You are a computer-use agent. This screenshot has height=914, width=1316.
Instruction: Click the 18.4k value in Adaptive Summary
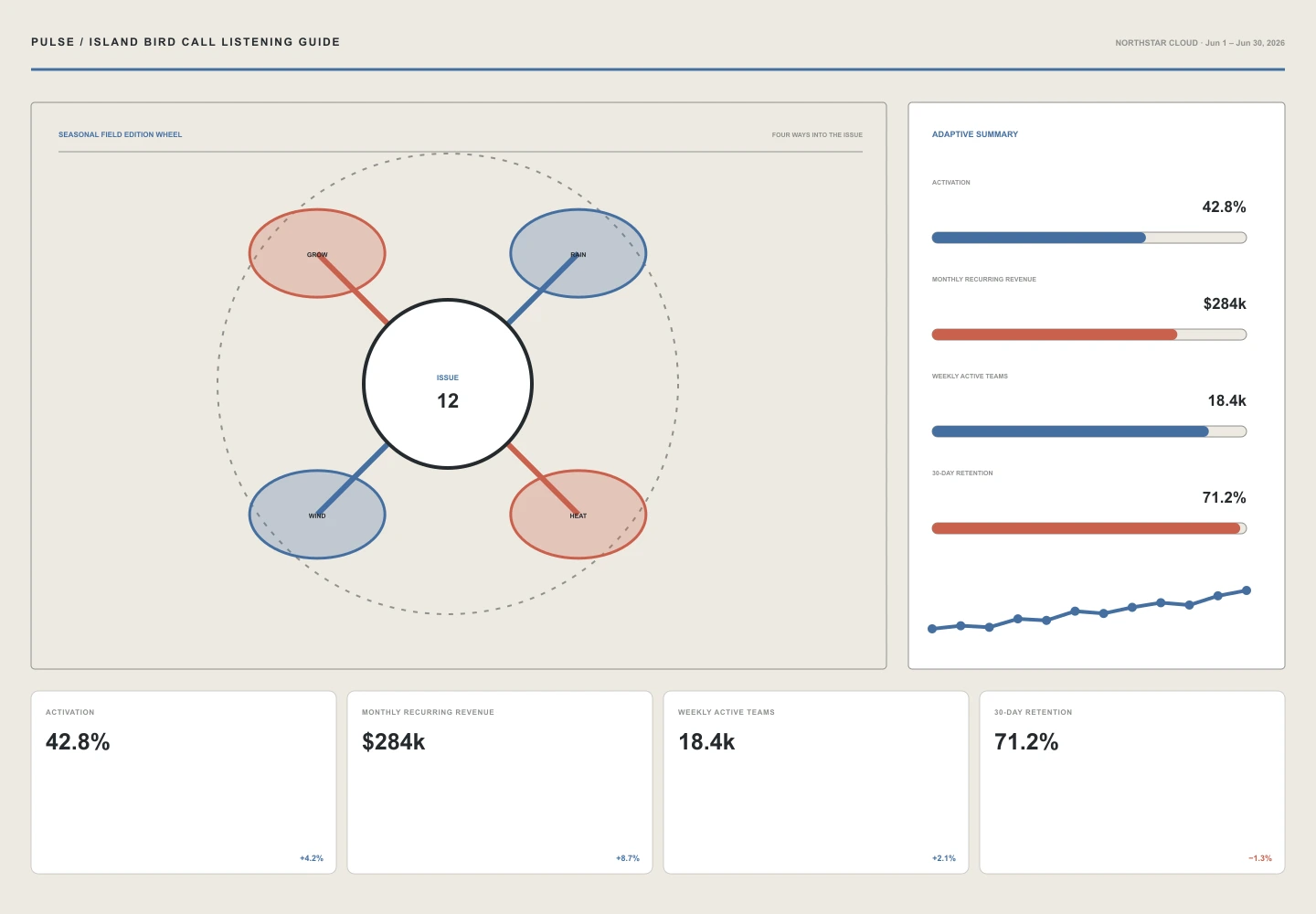click(1226, 401)
